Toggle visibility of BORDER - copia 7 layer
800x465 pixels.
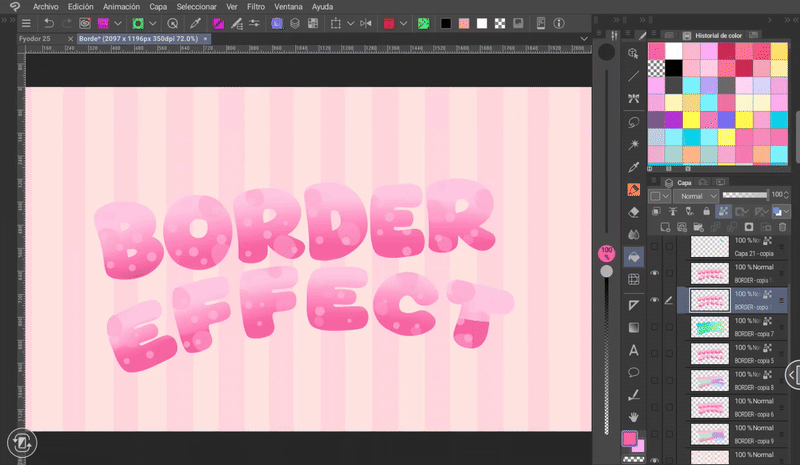pyautogui.click(x=655, y=325)
